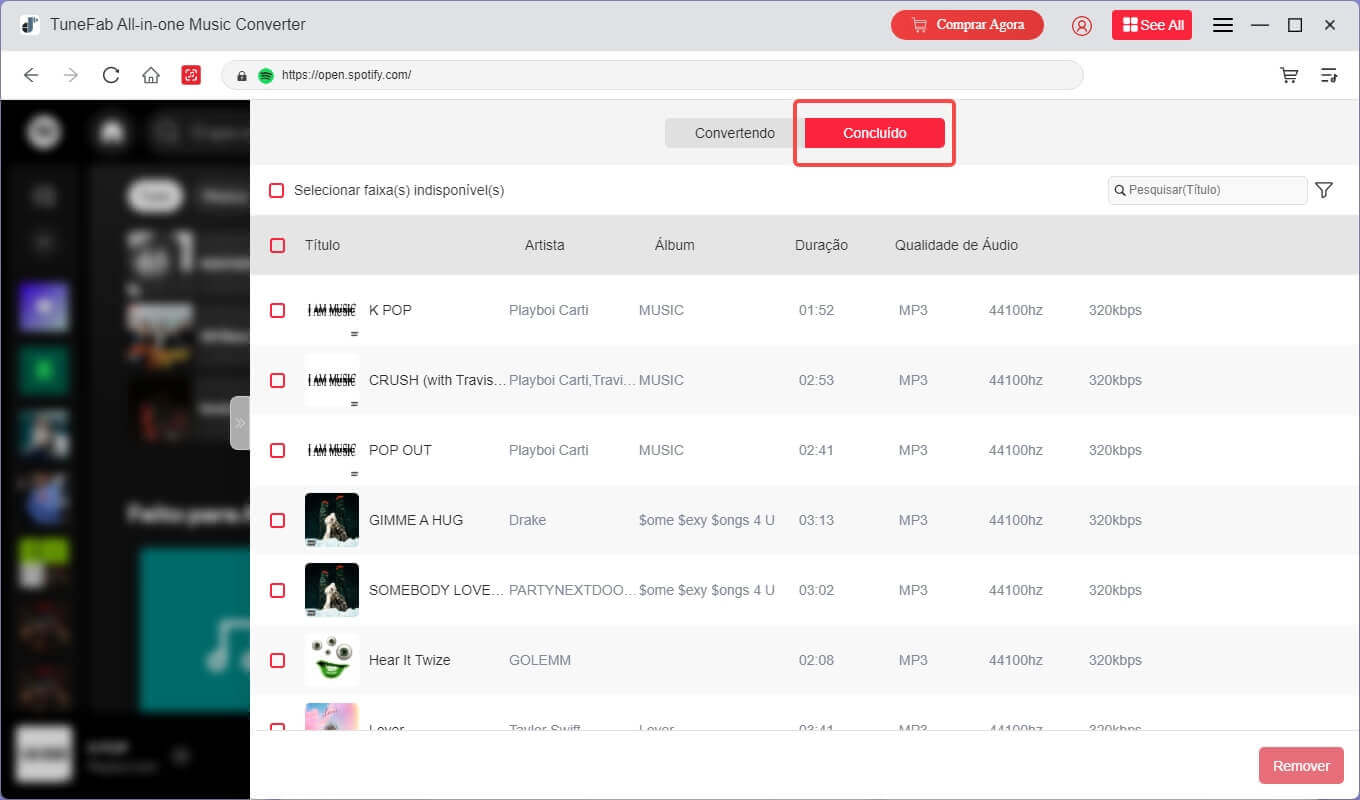Click the artist name Drake
This screenshot has height=800, width=1360.
528,520
